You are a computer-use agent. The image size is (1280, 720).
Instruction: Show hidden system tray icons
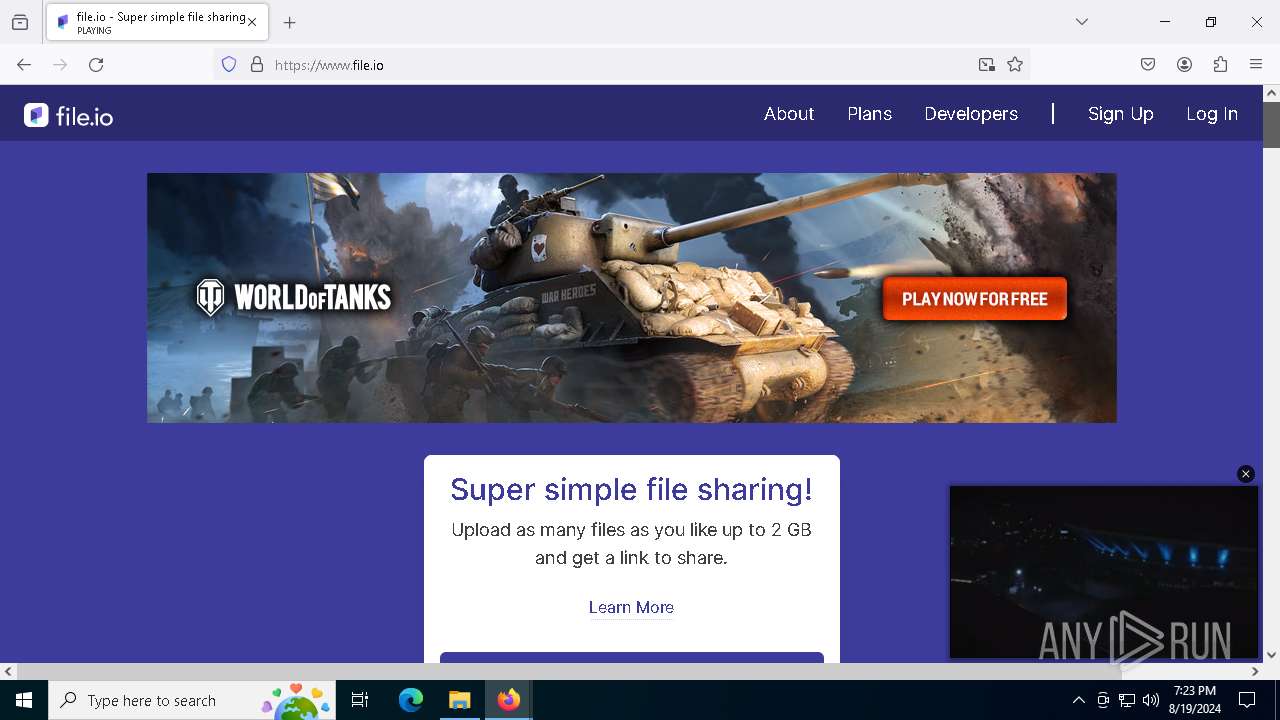tap(1078, 701)
